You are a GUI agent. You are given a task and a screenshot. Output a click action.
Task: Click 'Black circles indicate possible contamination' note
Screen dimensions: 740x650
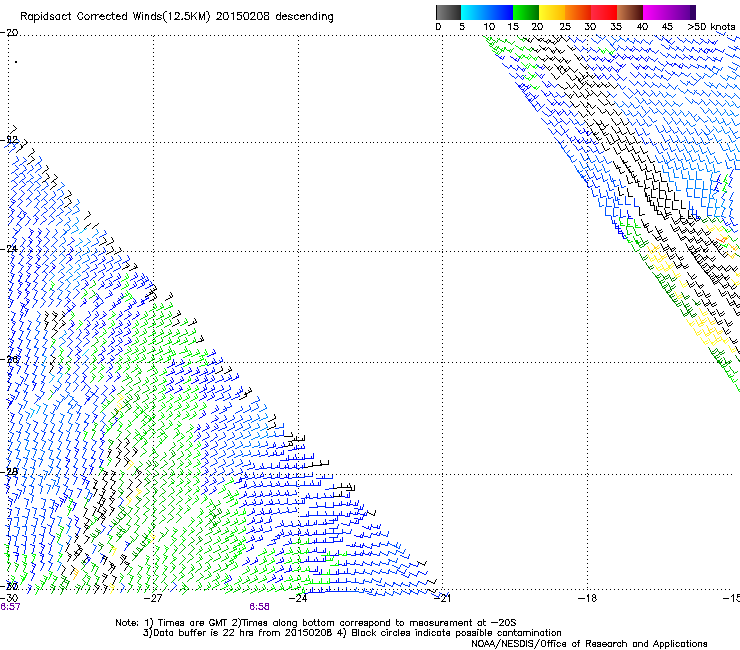click(x=456, y=633)
